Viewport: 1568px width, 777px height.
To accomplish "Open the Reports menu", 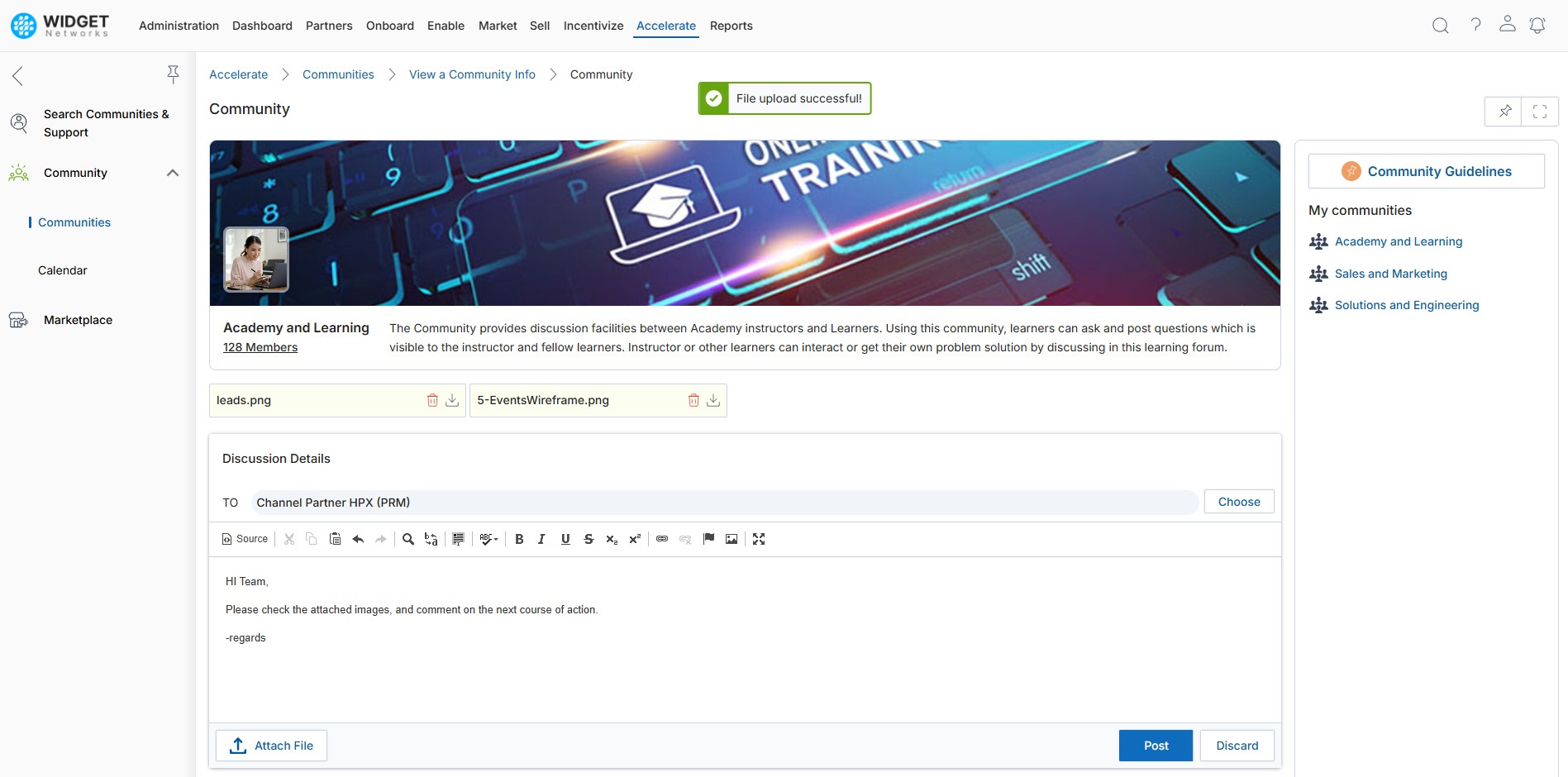I will [x=731, y=26].
